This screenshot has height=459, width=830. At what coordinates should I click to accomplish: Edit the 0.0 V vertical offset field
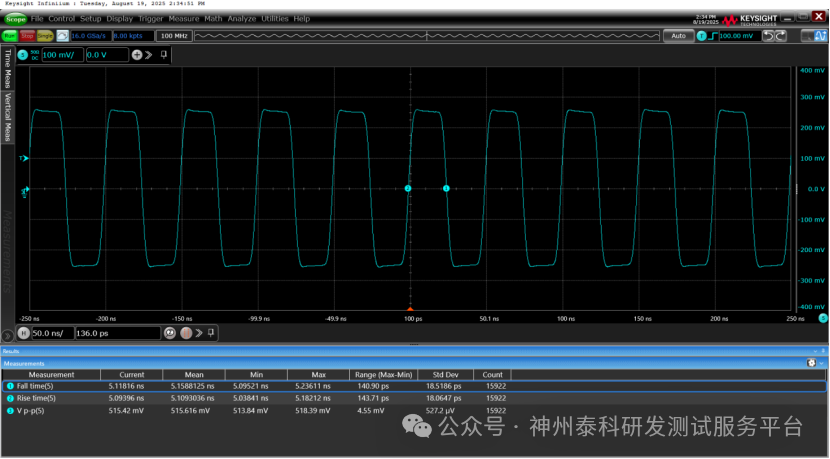click(107, 55)
